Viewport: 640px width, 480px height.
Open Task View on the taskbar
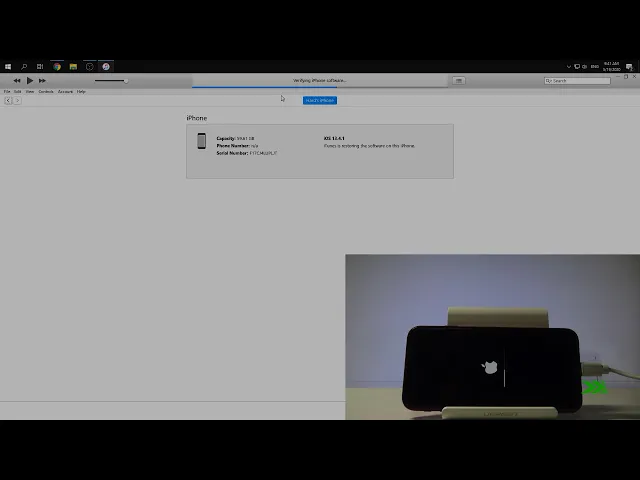coord(40,67)
